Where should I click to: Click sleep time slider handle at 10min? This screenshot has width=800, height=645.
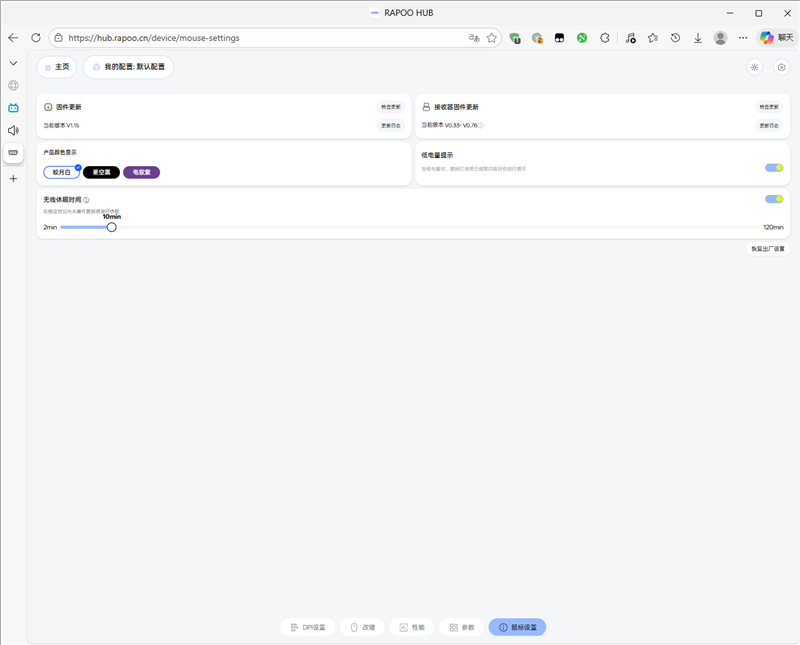point(111,227)
